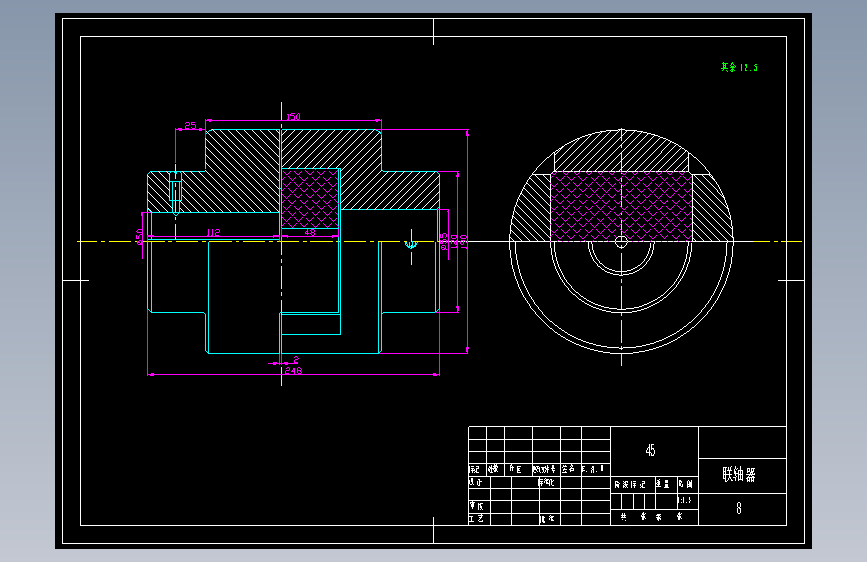Click the set screw hole in left hub
Screen dimensions: 867x562
[x=175, y=193]
